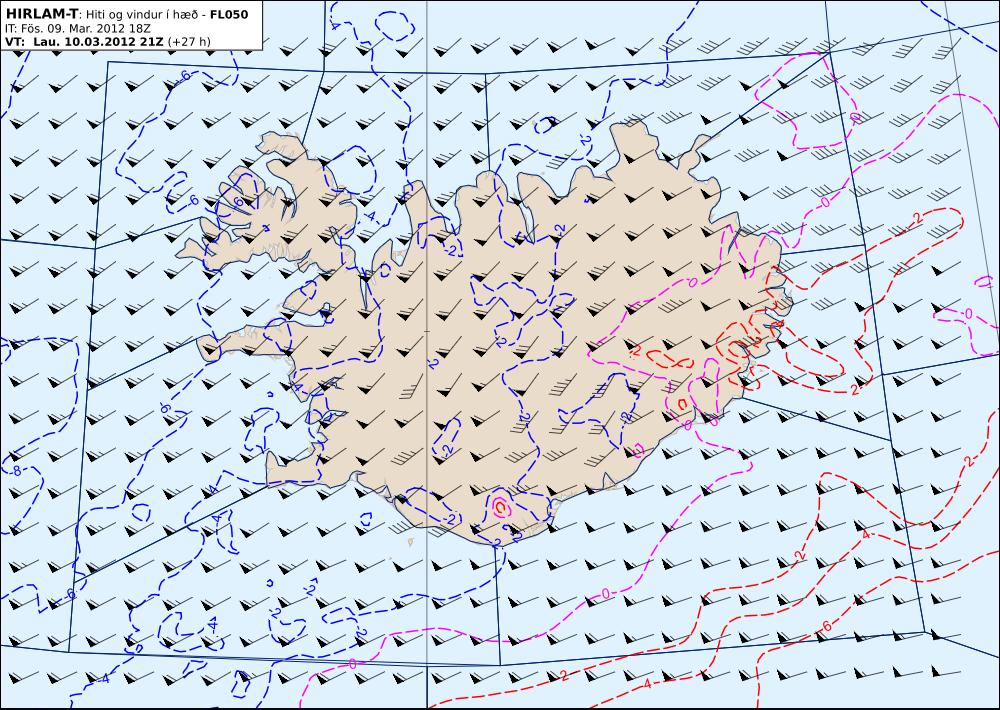Viewport: 1000px width, 710px height.
Task: Click the '(+27 h)' forecast offset text
Action: pyautogui.click(x=189, y=42)
